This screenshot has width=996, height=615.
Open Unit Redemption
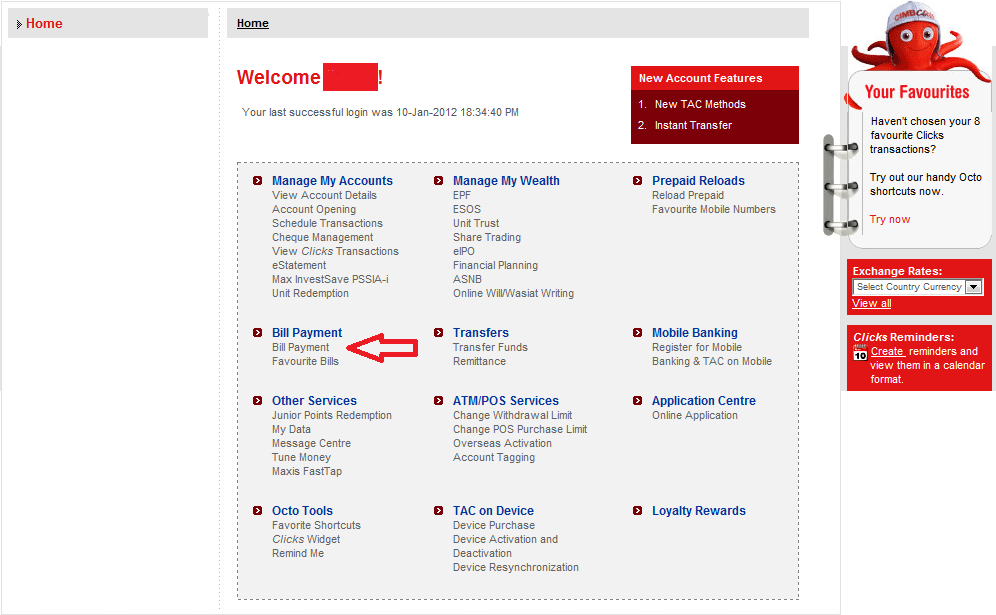310,293
